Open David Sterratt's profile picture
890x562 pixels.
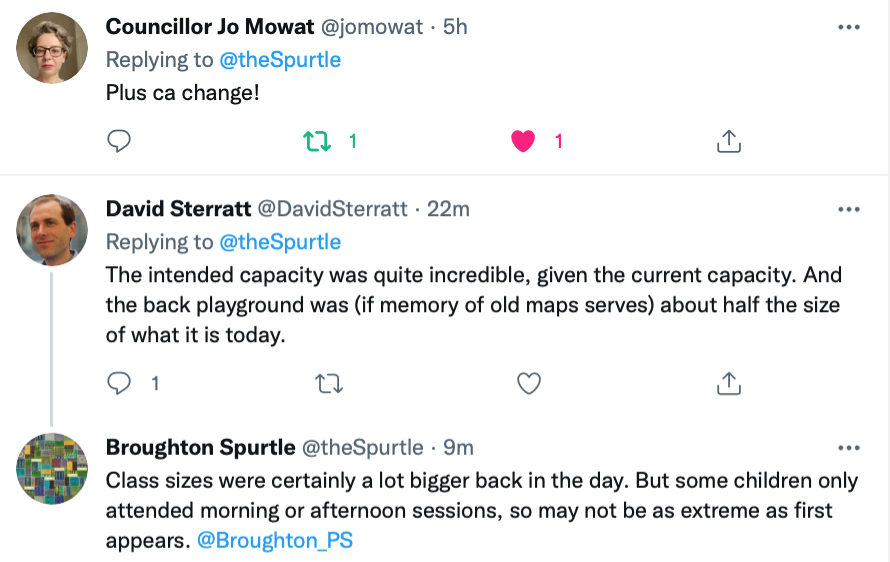[x=52, y=230]
